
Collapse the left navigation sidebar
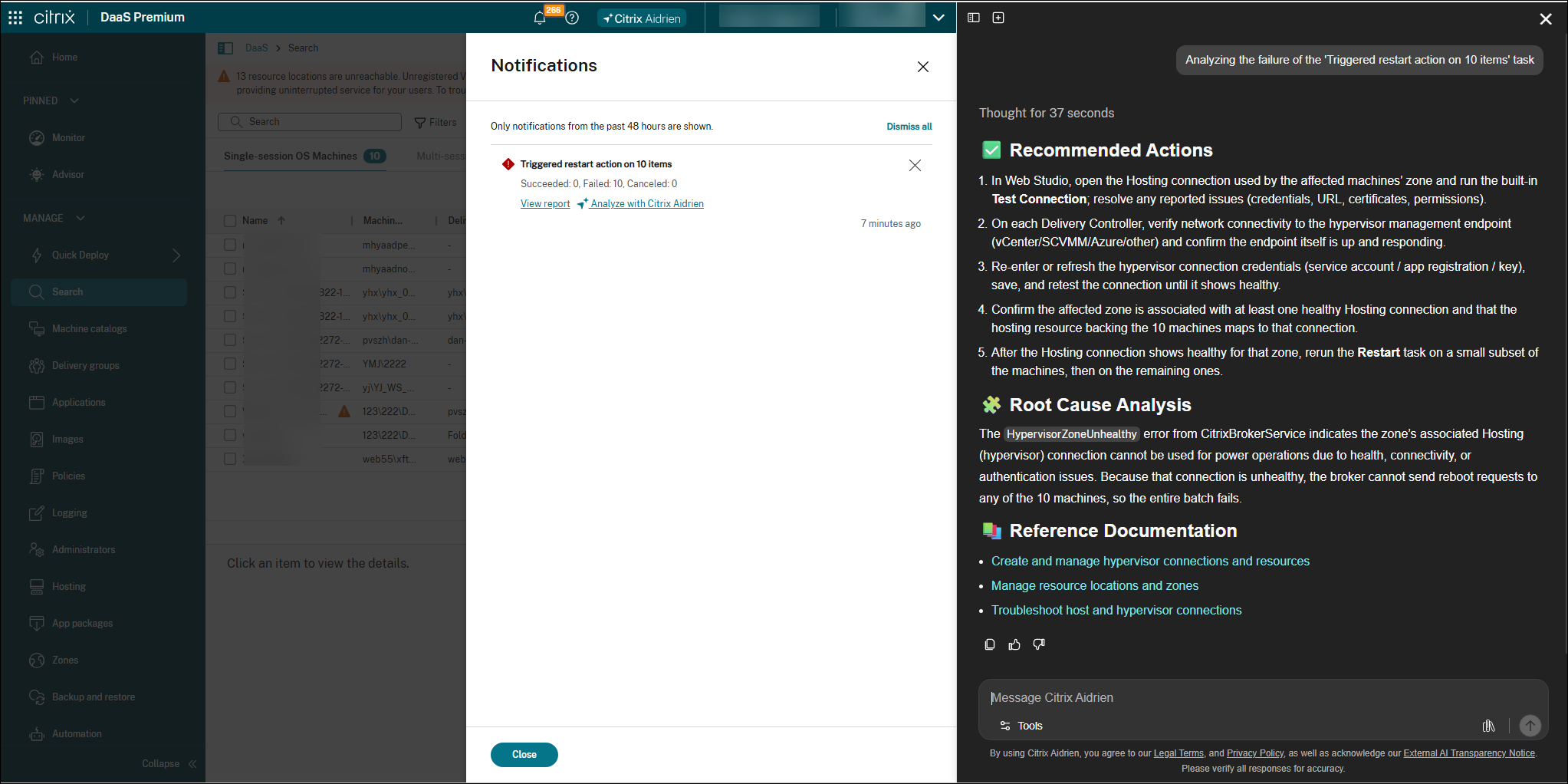point(169,764)
